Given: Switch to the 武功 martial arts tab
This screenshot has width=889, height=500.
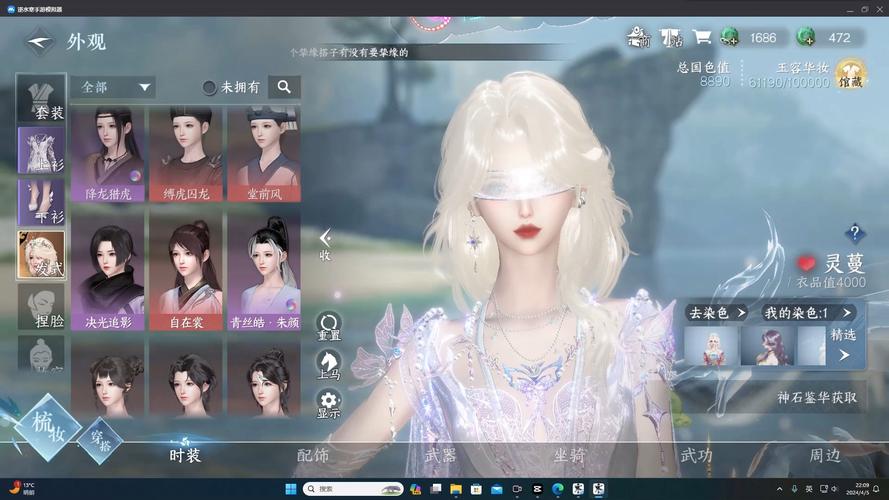Looking at the screenshot, I should pos(696,455).
